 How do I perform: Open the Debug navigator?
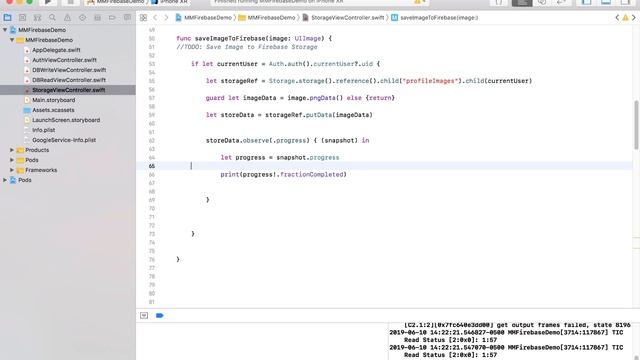(x=97, y=18)
